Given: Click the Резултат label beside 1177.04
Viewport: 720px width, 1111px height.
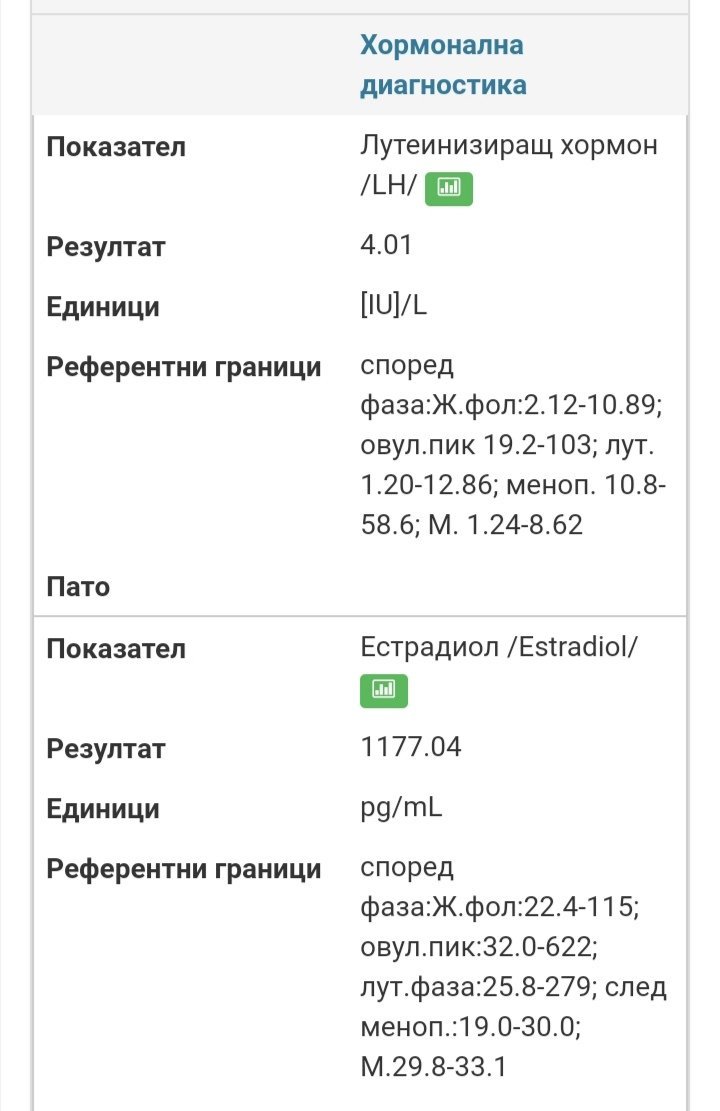Looking at the screenshot, I should (106, 749).
